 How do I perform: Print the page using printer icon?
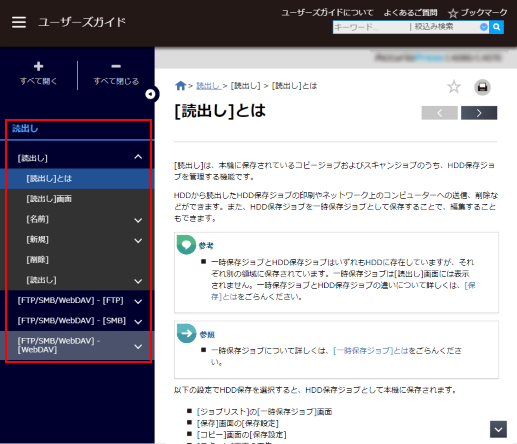click(482, 87)
